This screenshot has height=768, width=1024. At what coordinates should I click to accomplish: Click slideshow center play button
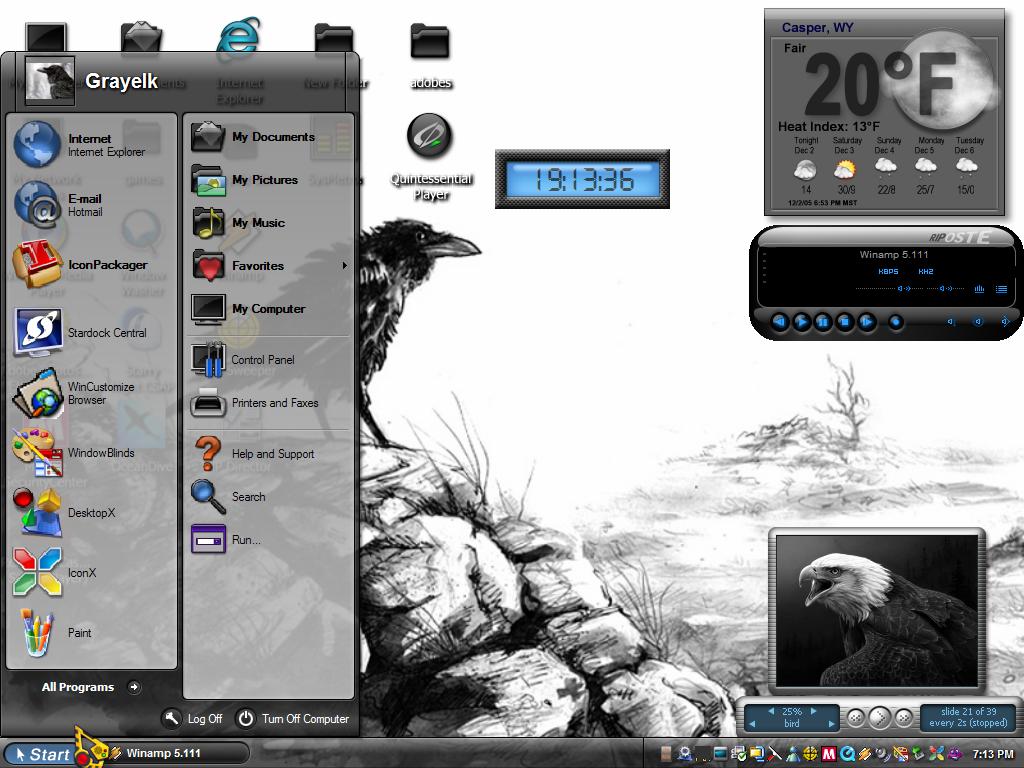pos(880,718)
